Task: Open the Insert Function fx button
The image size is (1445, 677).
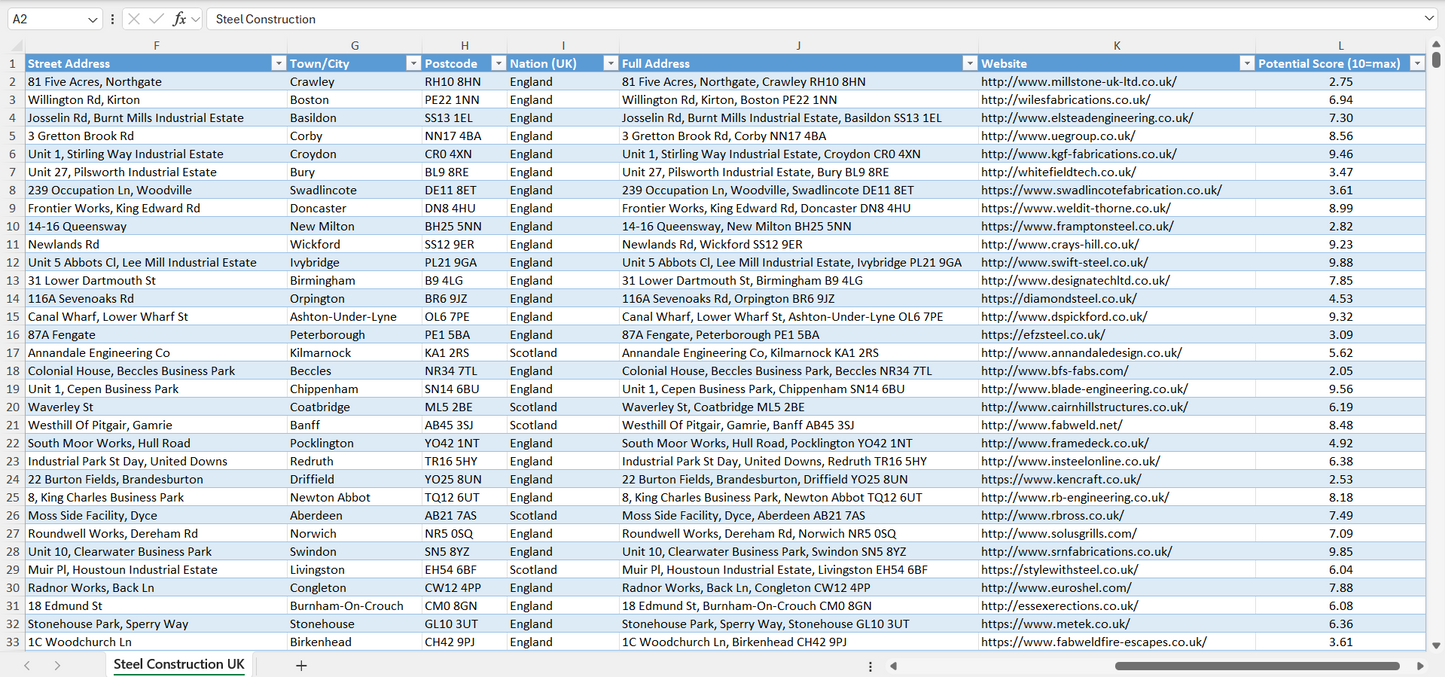Action: click(x=179, y=19)
